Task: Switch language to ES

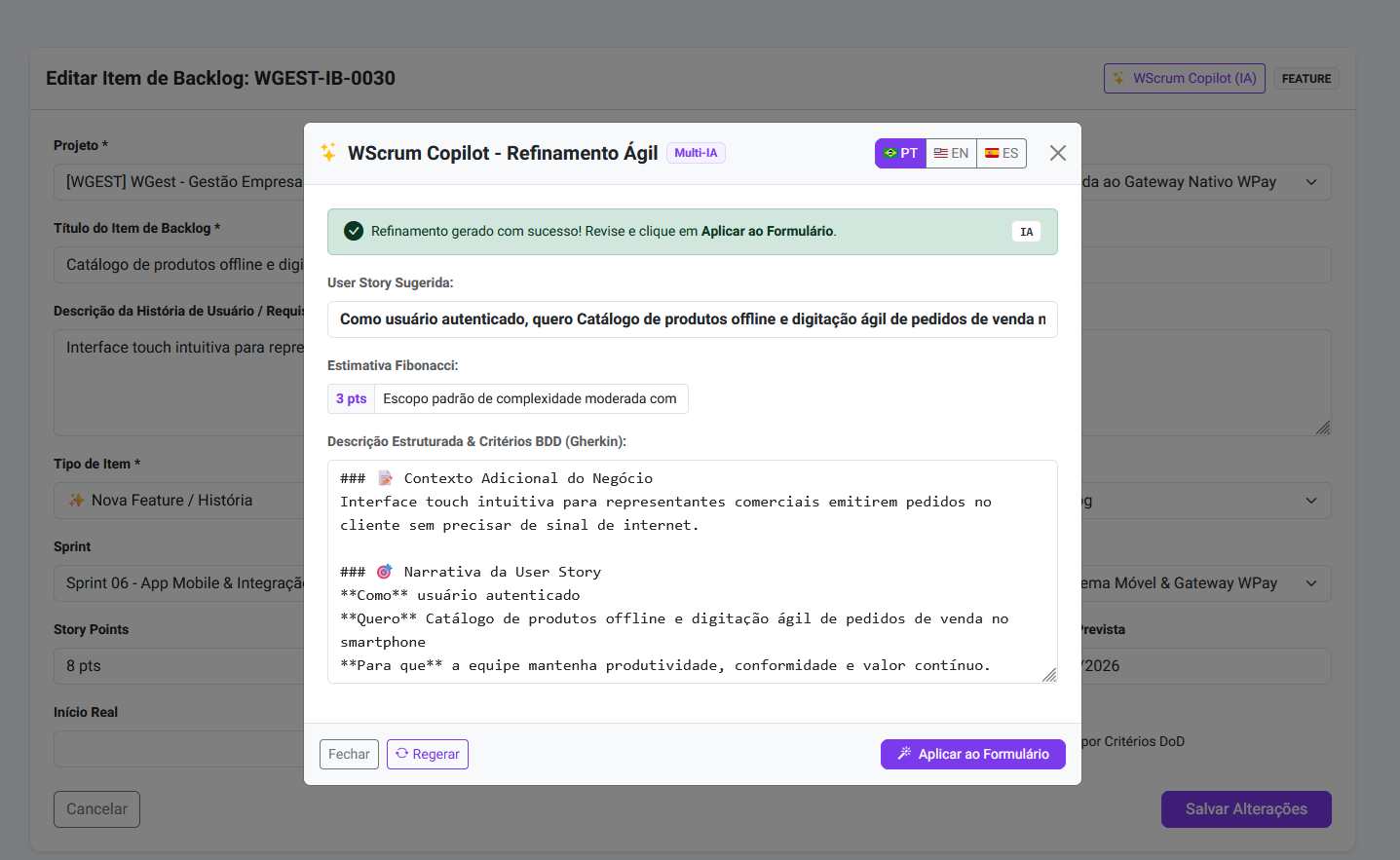Action: tap(1002, 153)
